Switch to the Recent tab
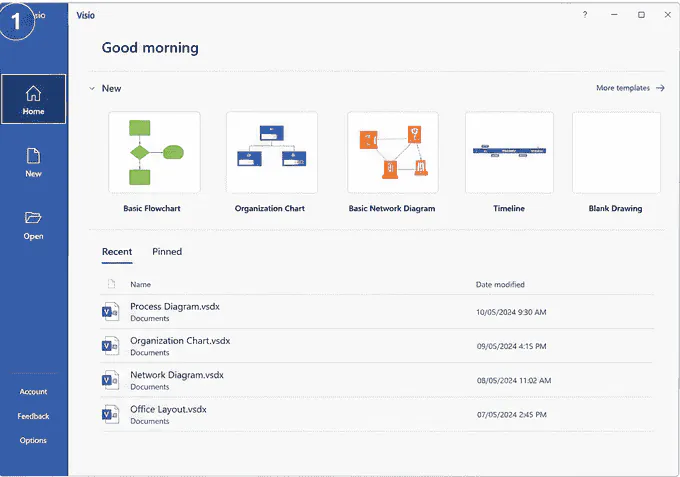680x477 pixels. point(117,252)
